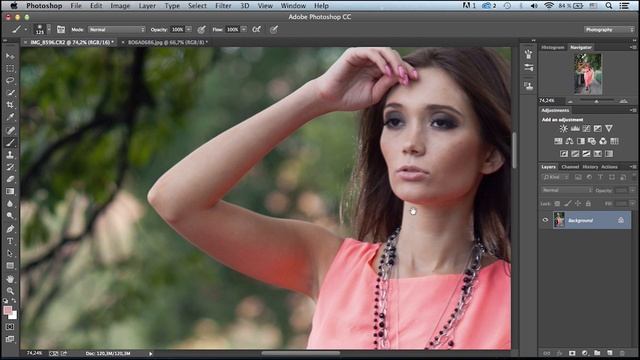Open the foreground color swatch
The height and width of the screenshot is (360, 640).
tap(8, 310)
